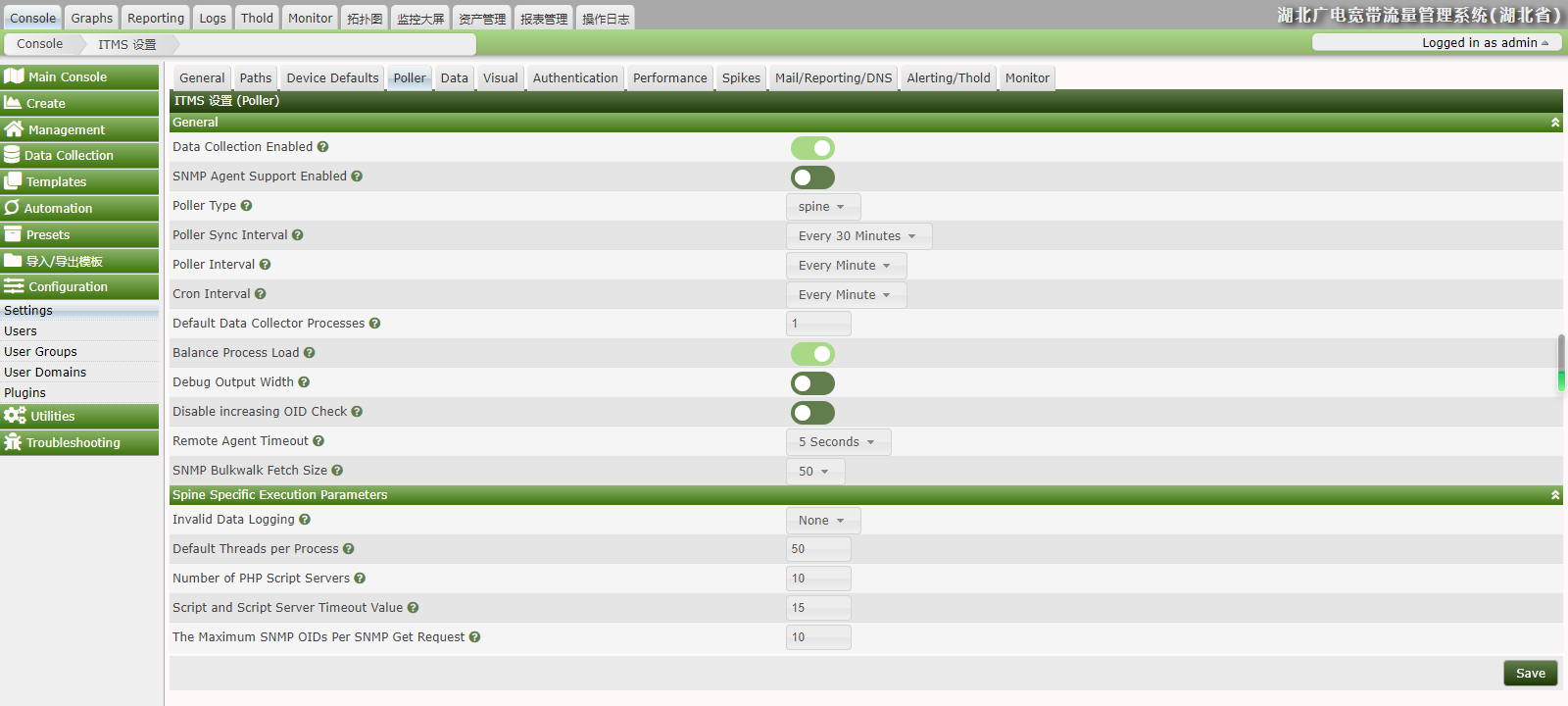The width and height of the screenshot is (1568, 706).
Task: Enable SNMP Agent Support switch
Action: [812, 177]
